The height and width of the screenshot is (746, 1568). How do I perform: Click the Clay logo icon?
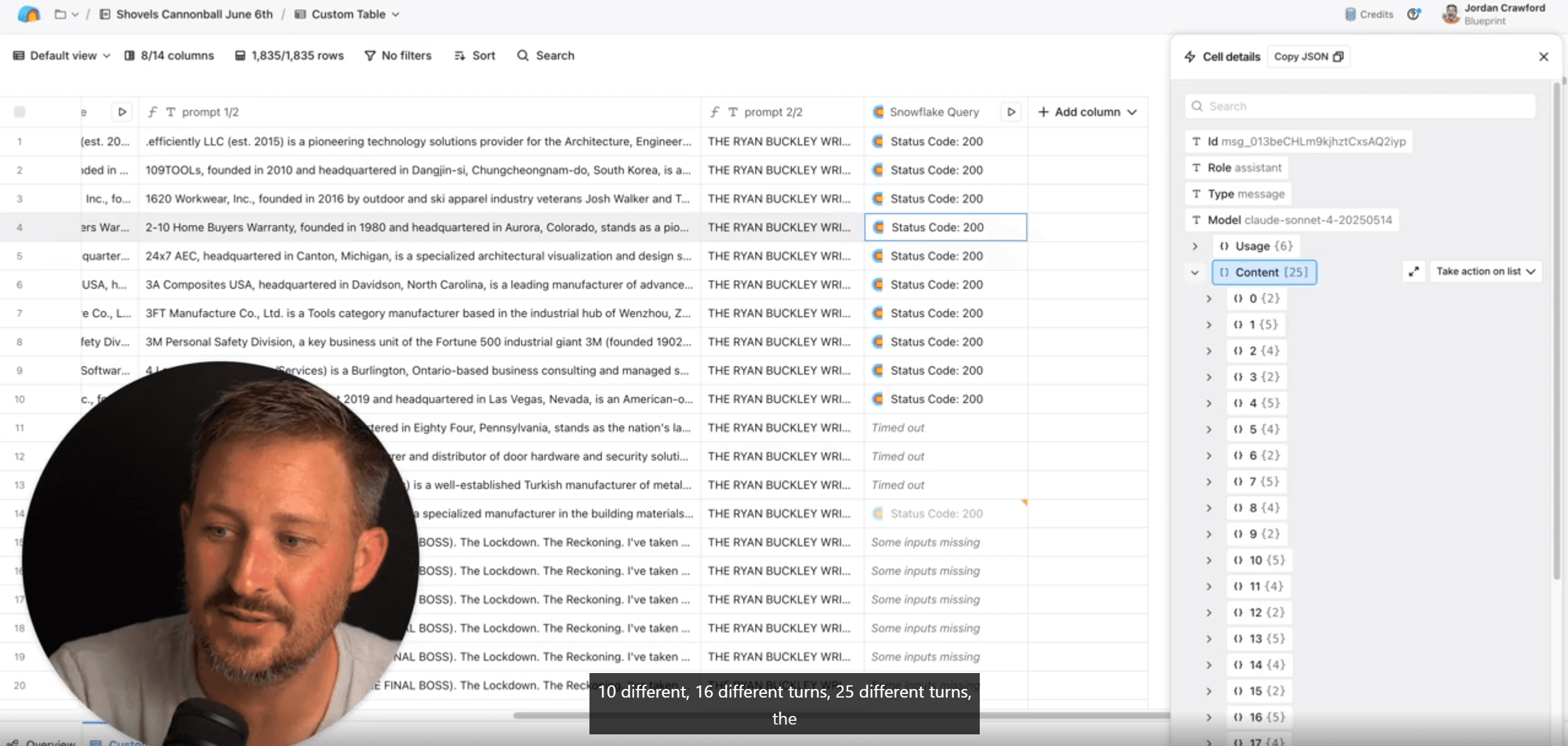(29, 14)
